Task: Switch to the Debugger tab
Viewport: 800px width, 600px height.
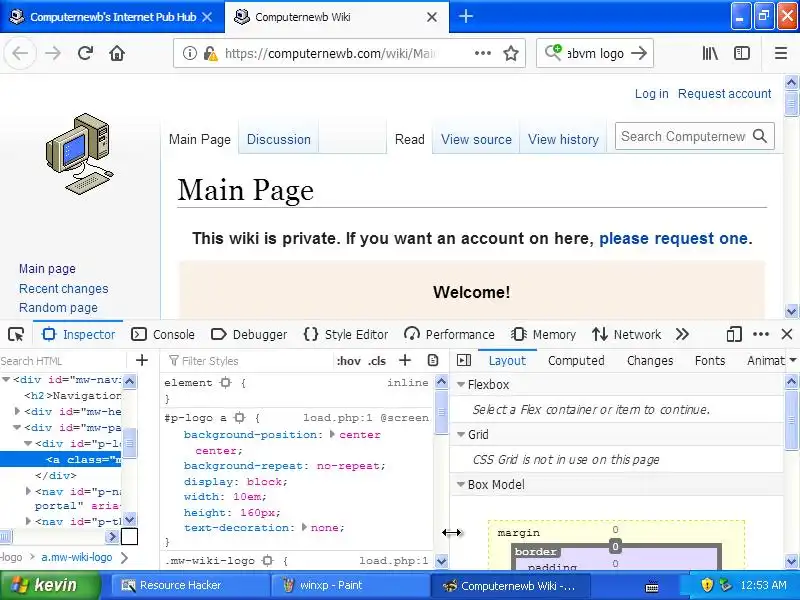Action: [x=249, y=335]
